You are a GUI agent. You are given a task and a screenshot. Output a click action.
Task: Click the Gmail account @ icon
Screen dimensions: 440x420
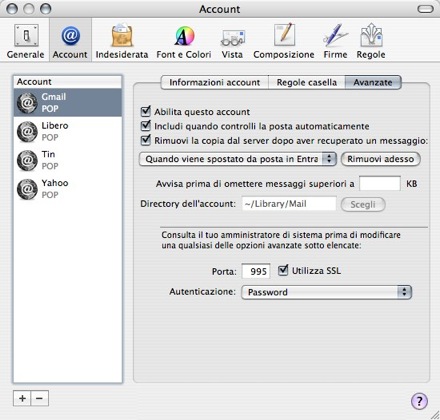tap(27, 103)
